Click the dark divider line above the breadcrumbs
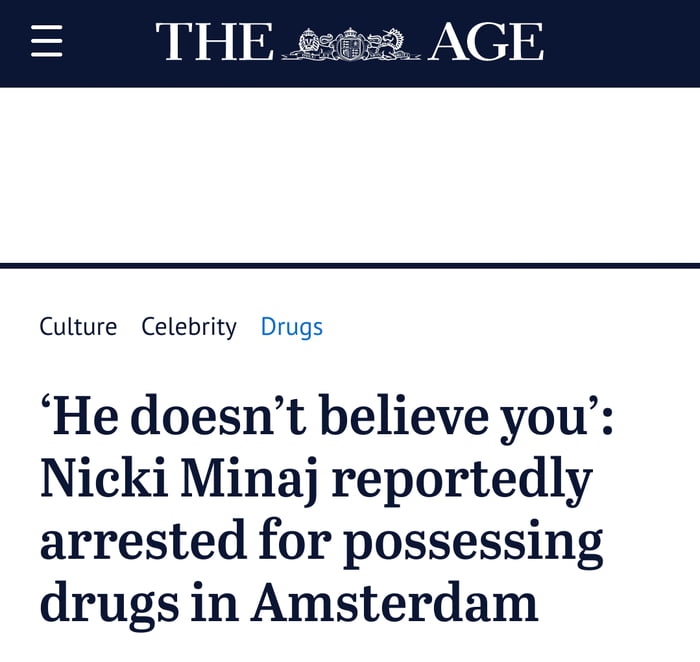Screen dimensions: 700x662 [350, 265]
